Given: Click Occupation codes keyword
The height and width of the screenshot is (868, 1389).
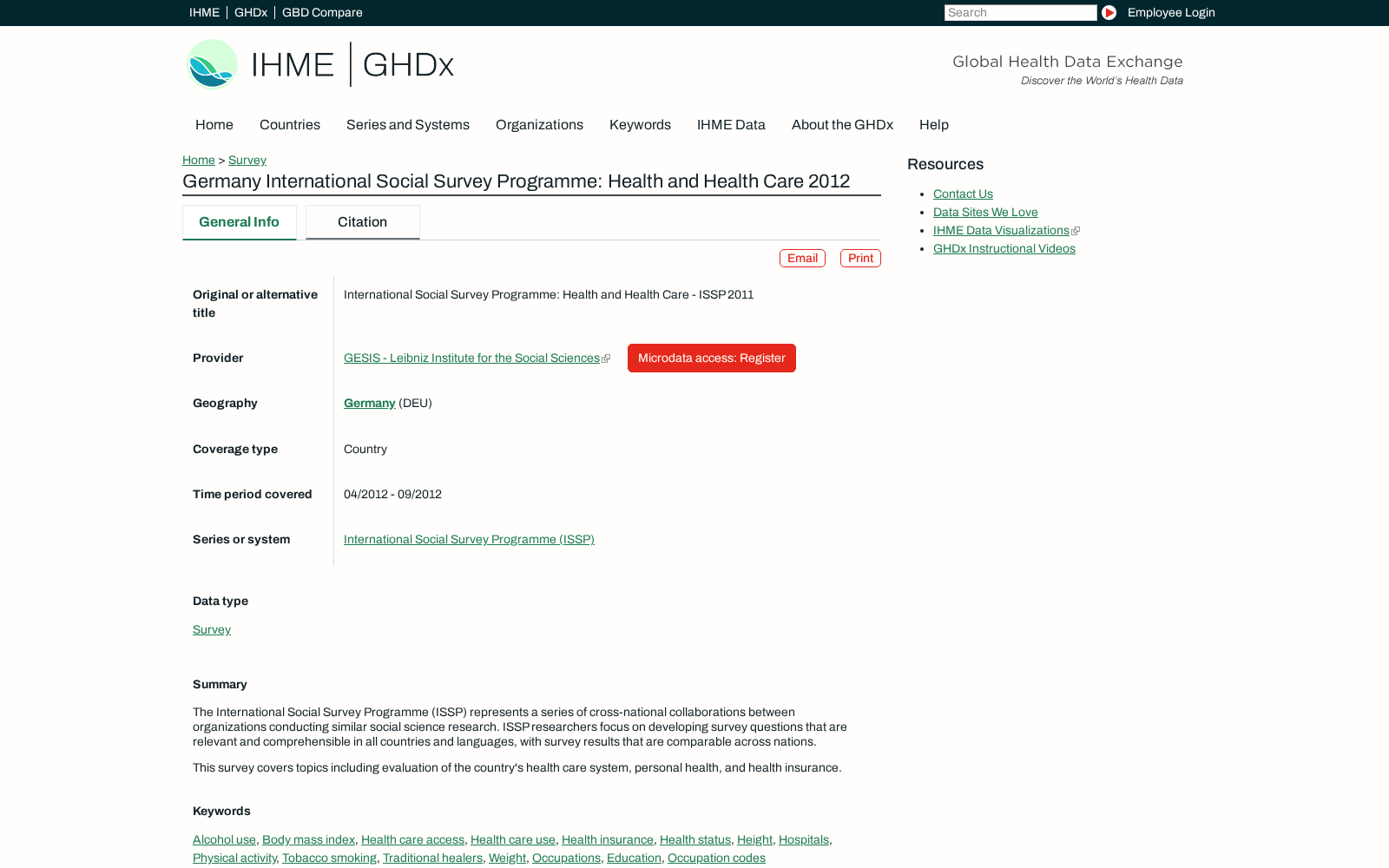Looking at the screenshot, I should (x=716, y=858).
